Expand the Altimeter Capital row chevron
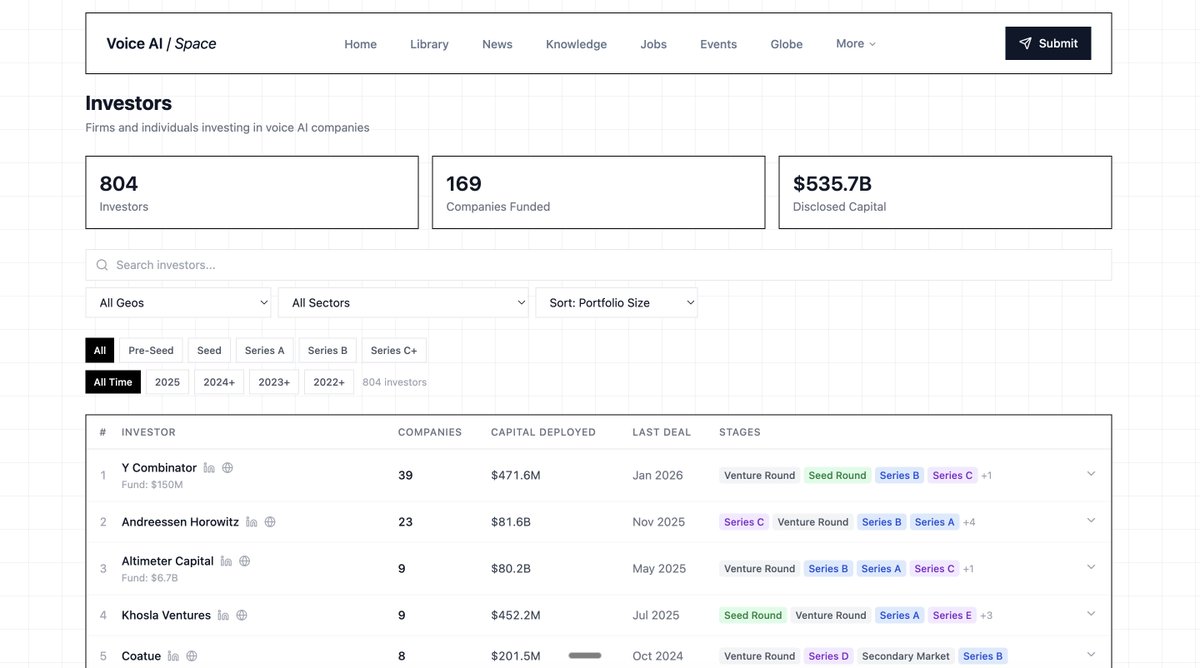This screenshot has width=1200, height=668. tap(1091, 567)
